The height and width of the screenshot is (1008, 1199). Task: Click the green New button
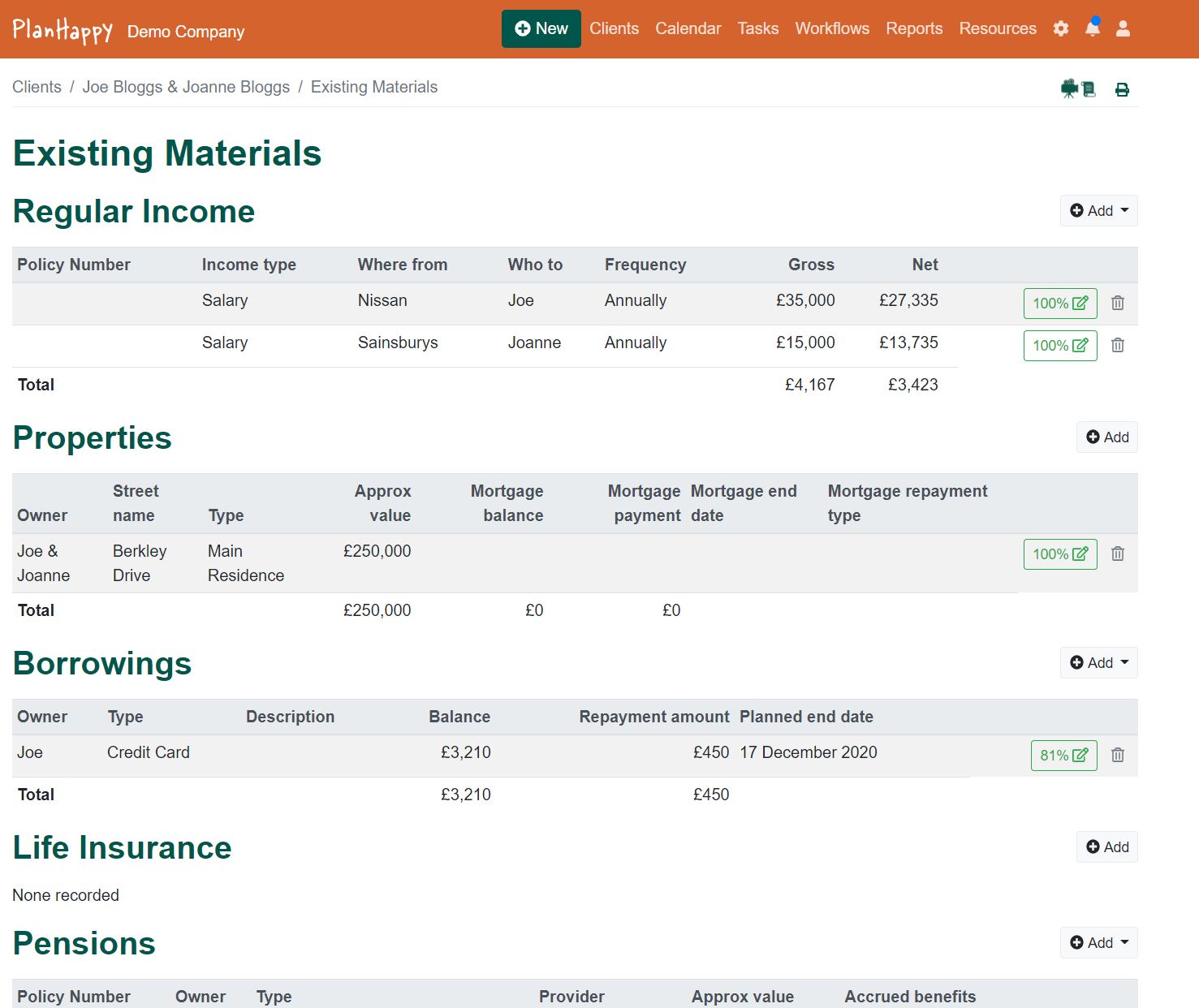[x=541, y=28]
